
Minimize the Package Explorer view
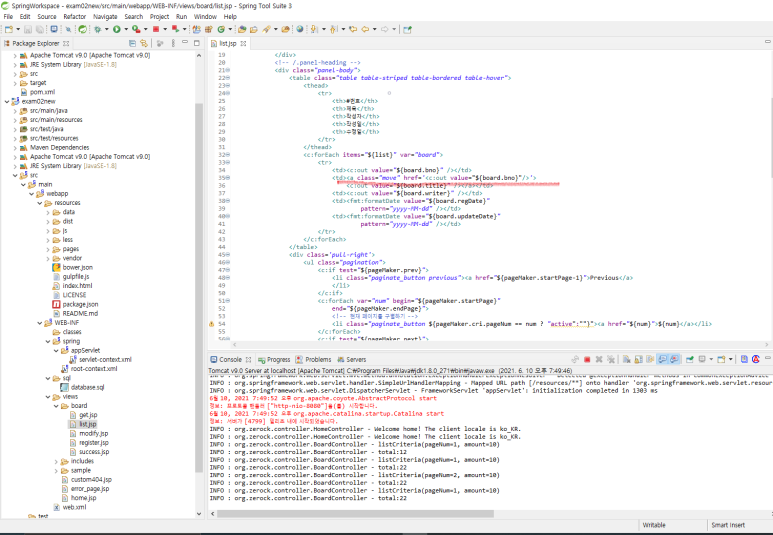(x=184, y=42)
